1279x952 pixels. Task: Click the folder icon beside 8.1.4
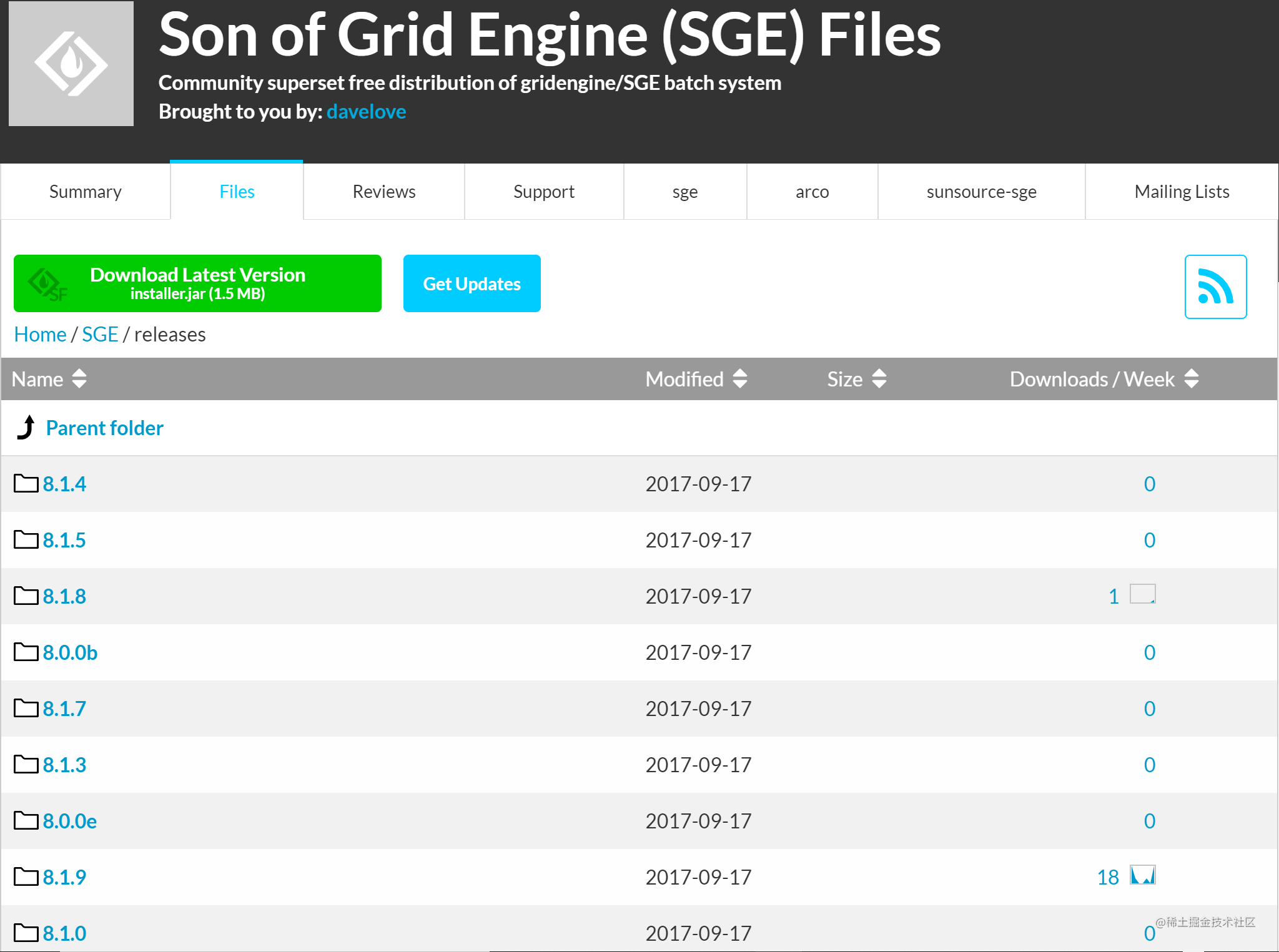(24, 483)
